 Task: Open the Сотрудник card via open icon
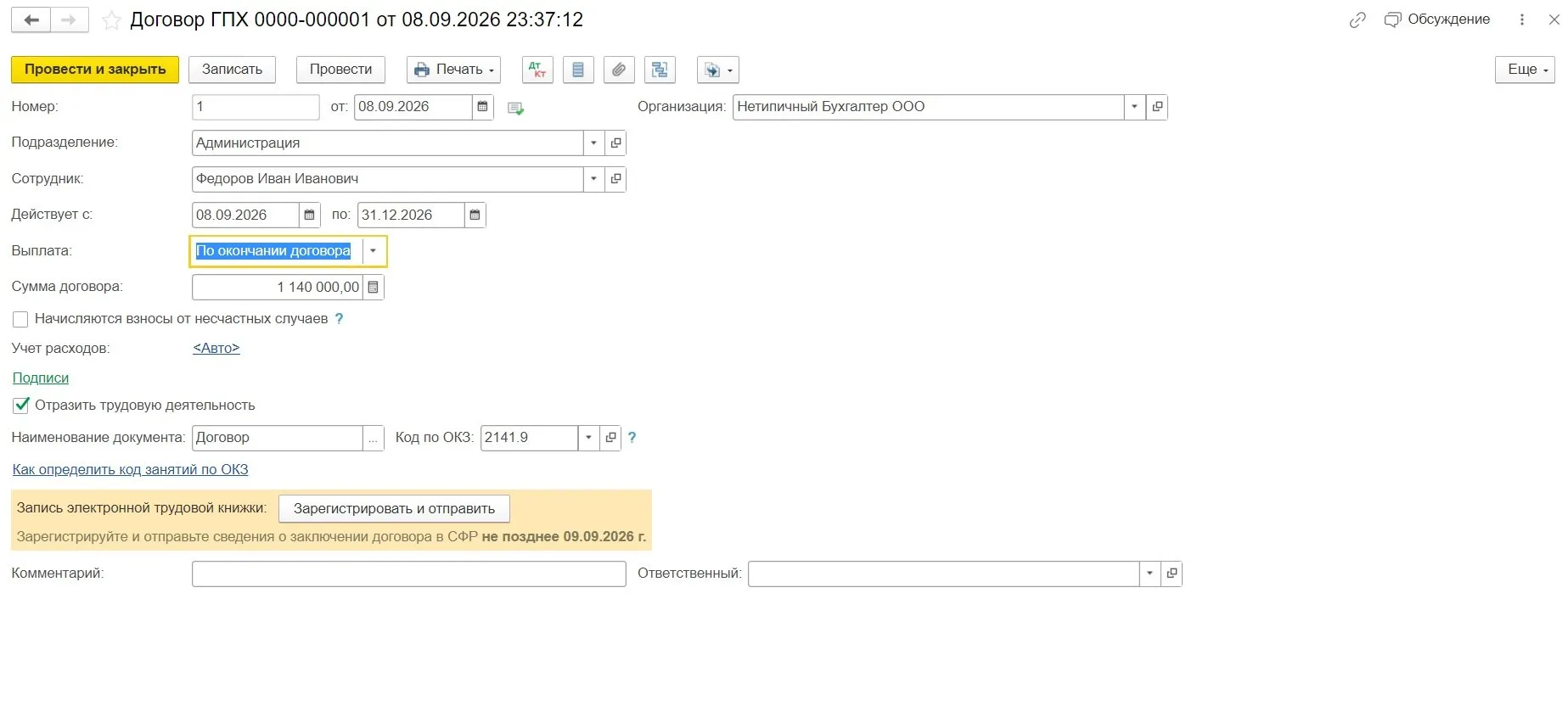[x=615, y=179]
